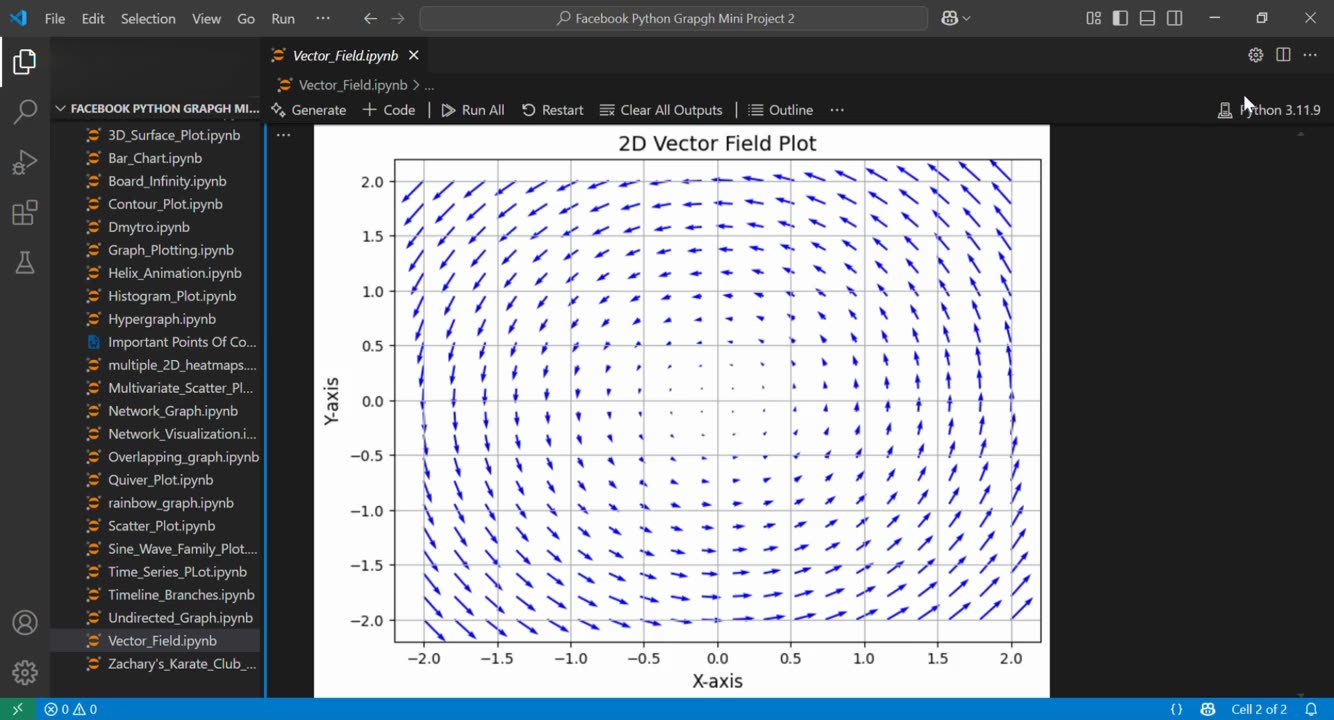Restart the notebook kernel
The height and width of the screenshot is (720, 1334).
[x=553, y=110]
